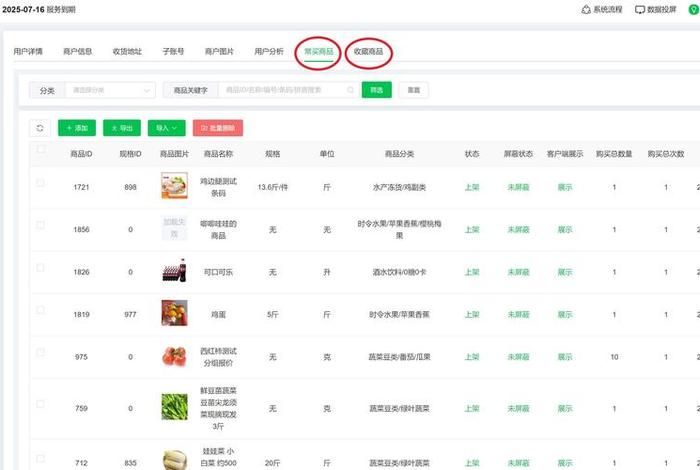Viewport: 700px width, 470px height.
Task: Click the green 筛选 filter button
Action: tap(376, 90)
